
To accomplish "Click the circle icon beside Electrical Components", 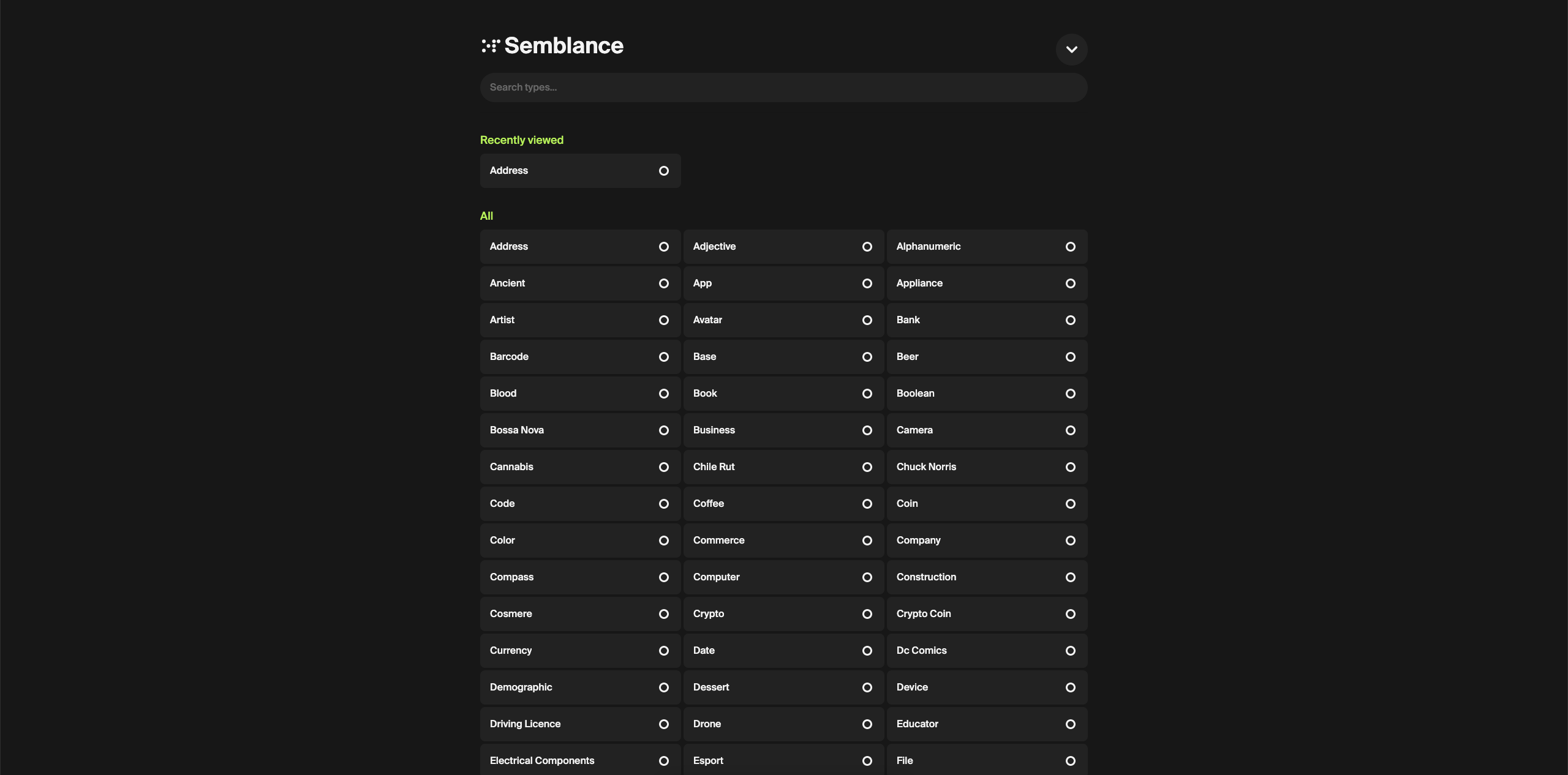I will tap(664, 761).
